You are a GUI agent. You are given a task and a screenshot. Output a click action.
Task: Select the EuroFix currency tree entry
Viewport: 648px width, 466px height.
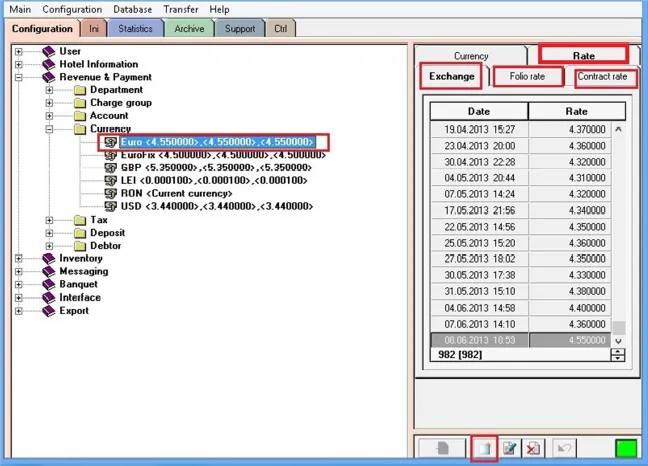point(223,155)
